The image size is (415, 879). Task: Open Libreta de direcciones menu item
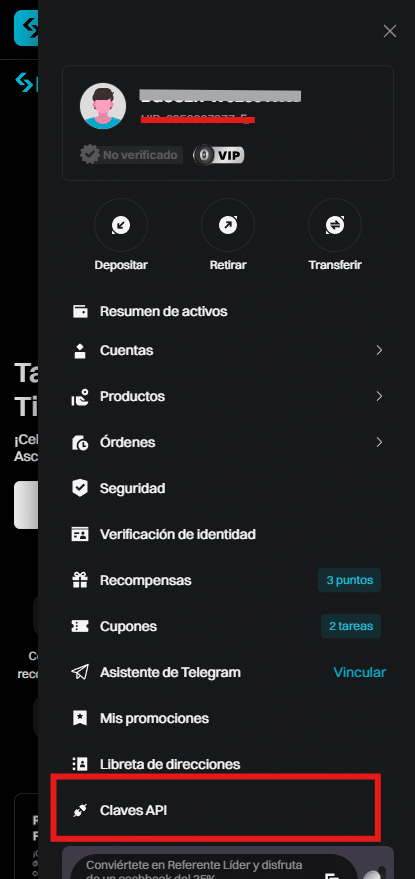(228, 764)
